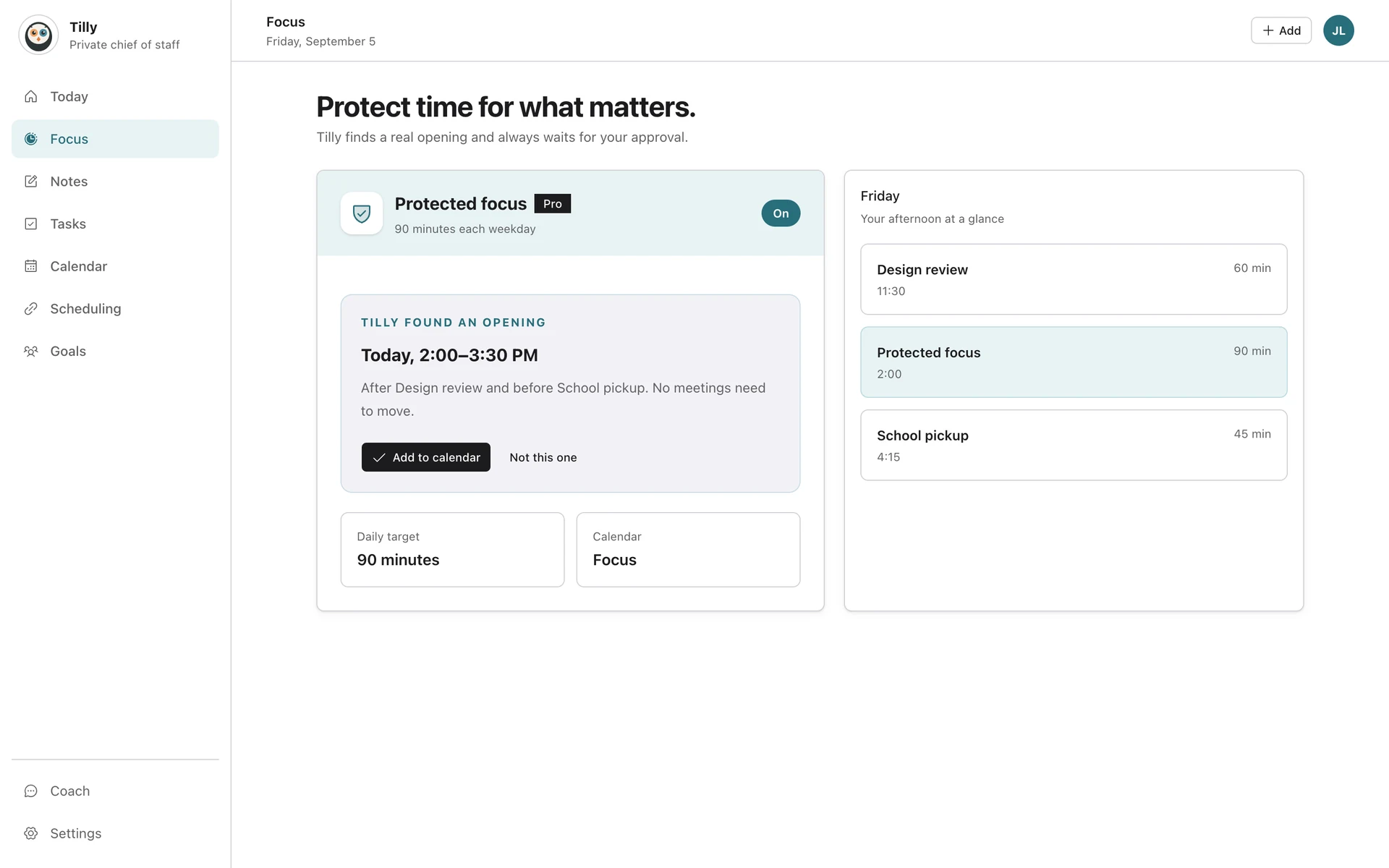Click the plus Add button
The image size is (1389, 868).
point(1281,30)
